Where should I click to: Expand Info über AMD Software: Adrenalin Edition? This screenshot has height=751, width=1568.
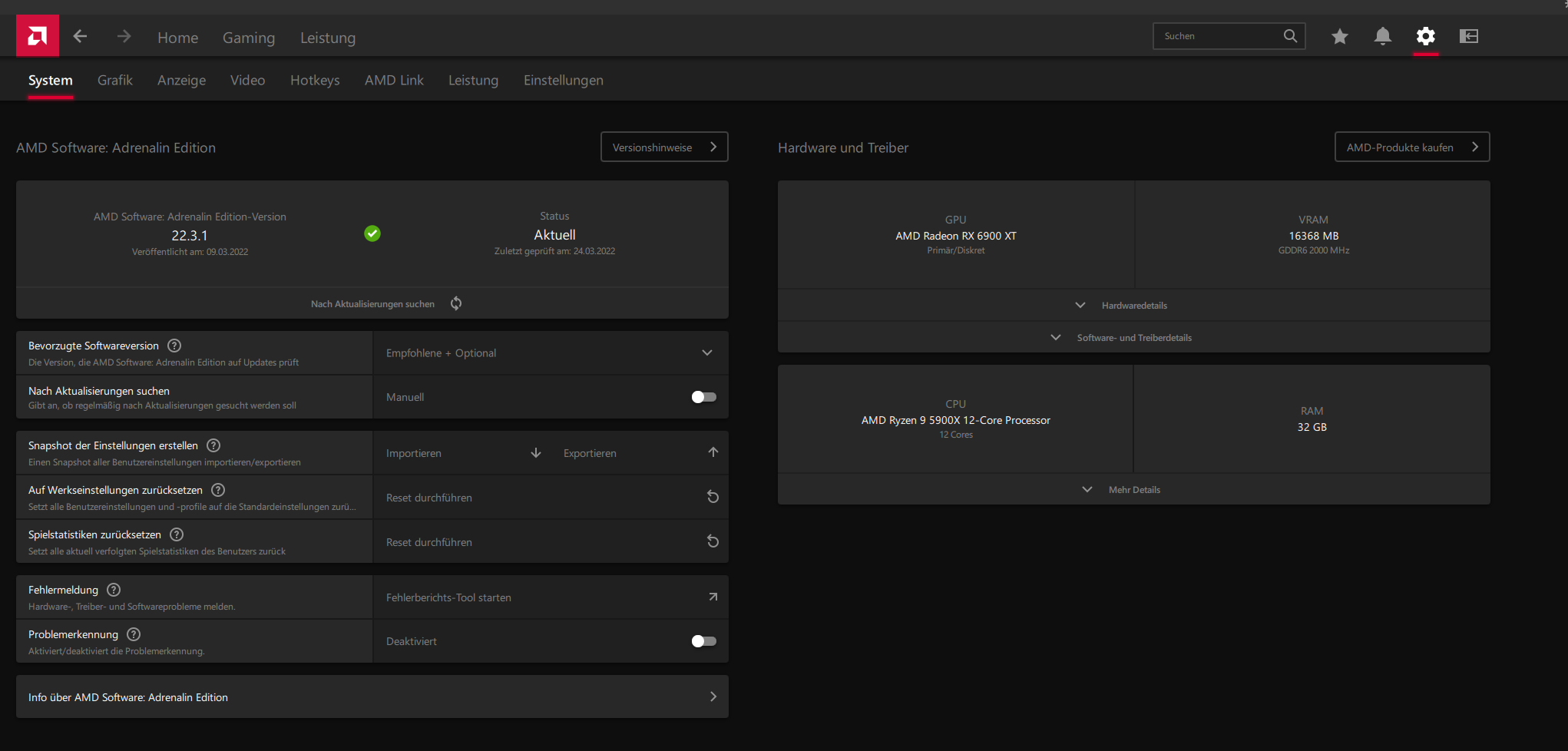click(372, 697)
